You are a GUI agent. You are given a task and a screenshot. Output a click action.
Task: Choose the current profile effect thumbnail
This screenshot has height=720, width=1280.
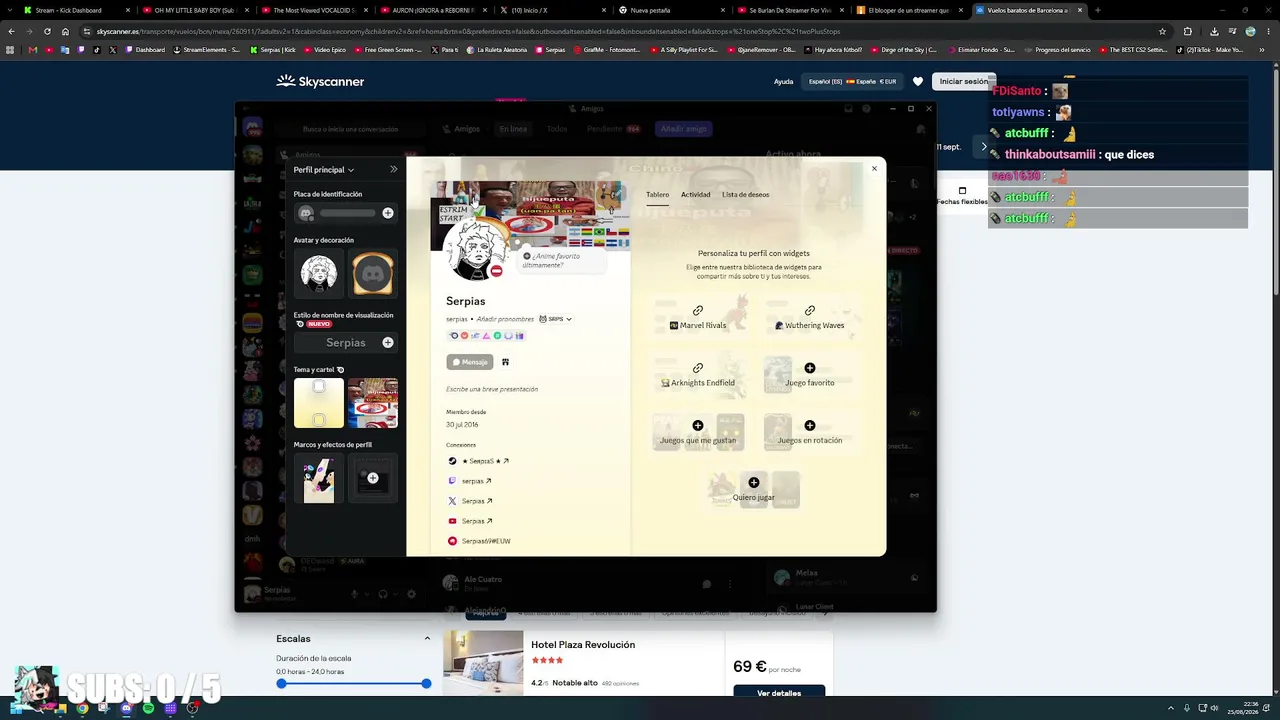(319, 478)
